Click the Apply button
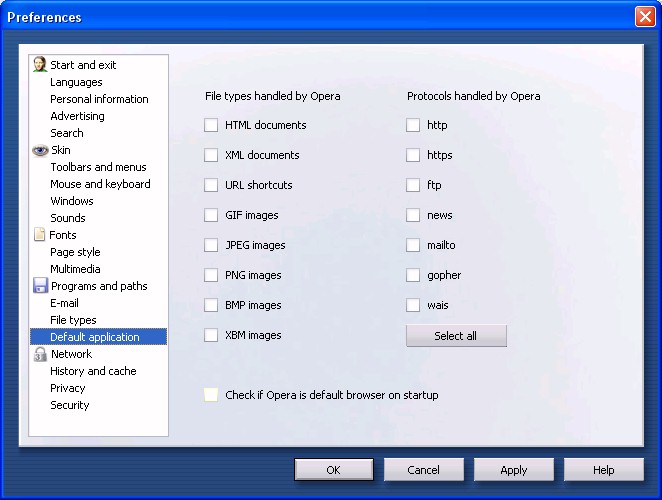This screenshot has height=500, width=662. coord(514,470)
